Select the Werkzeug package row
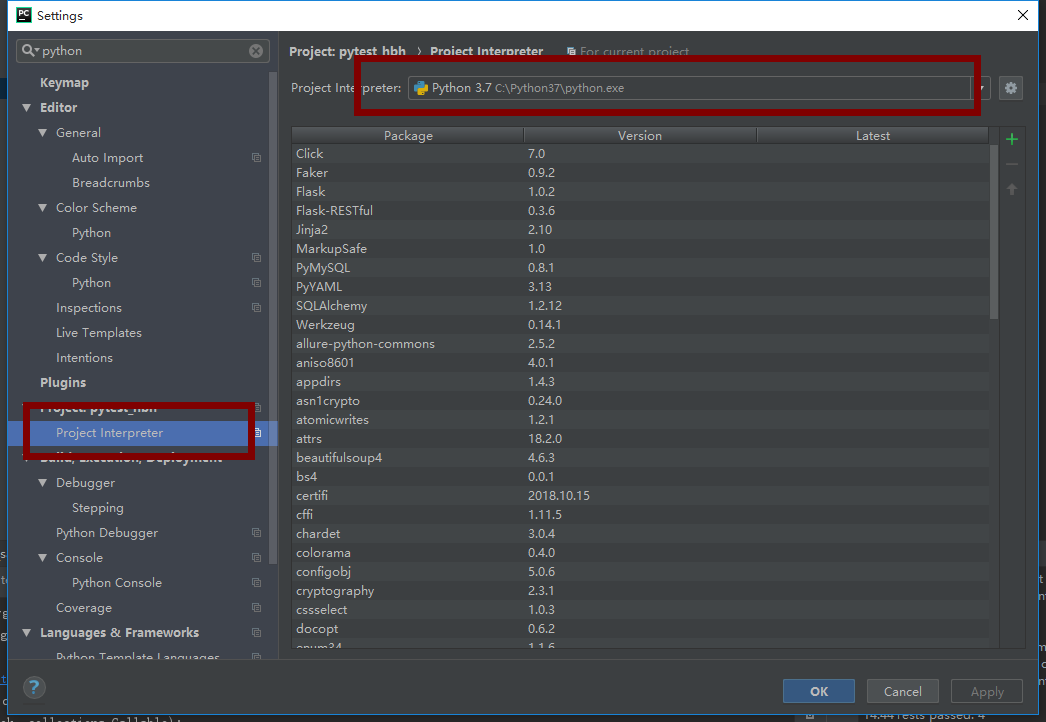 [x=640, y=325]
